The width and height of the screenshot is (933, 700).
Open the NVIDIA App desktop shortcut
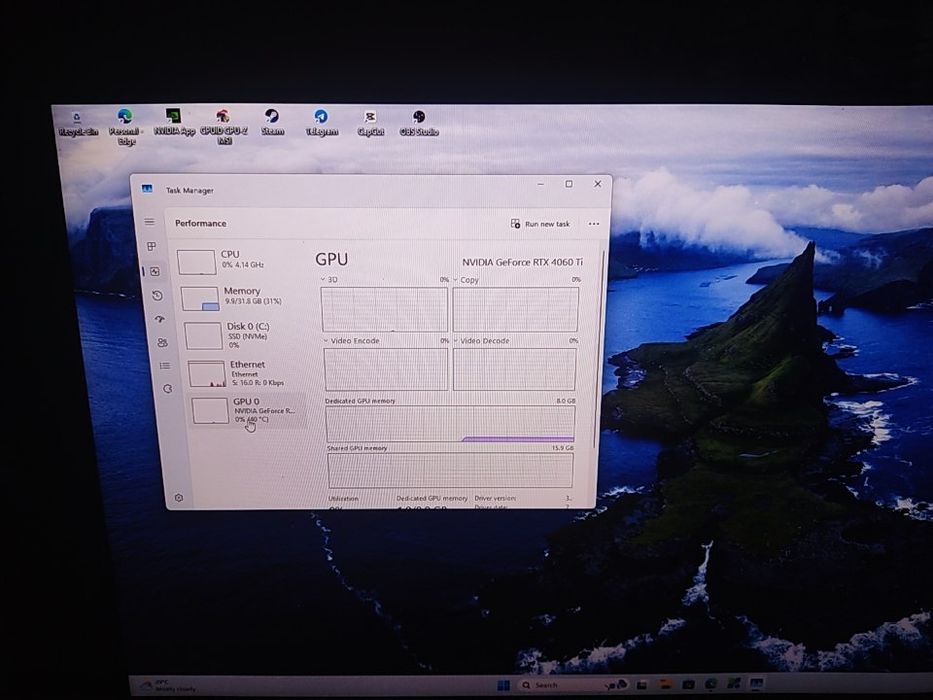174,122
